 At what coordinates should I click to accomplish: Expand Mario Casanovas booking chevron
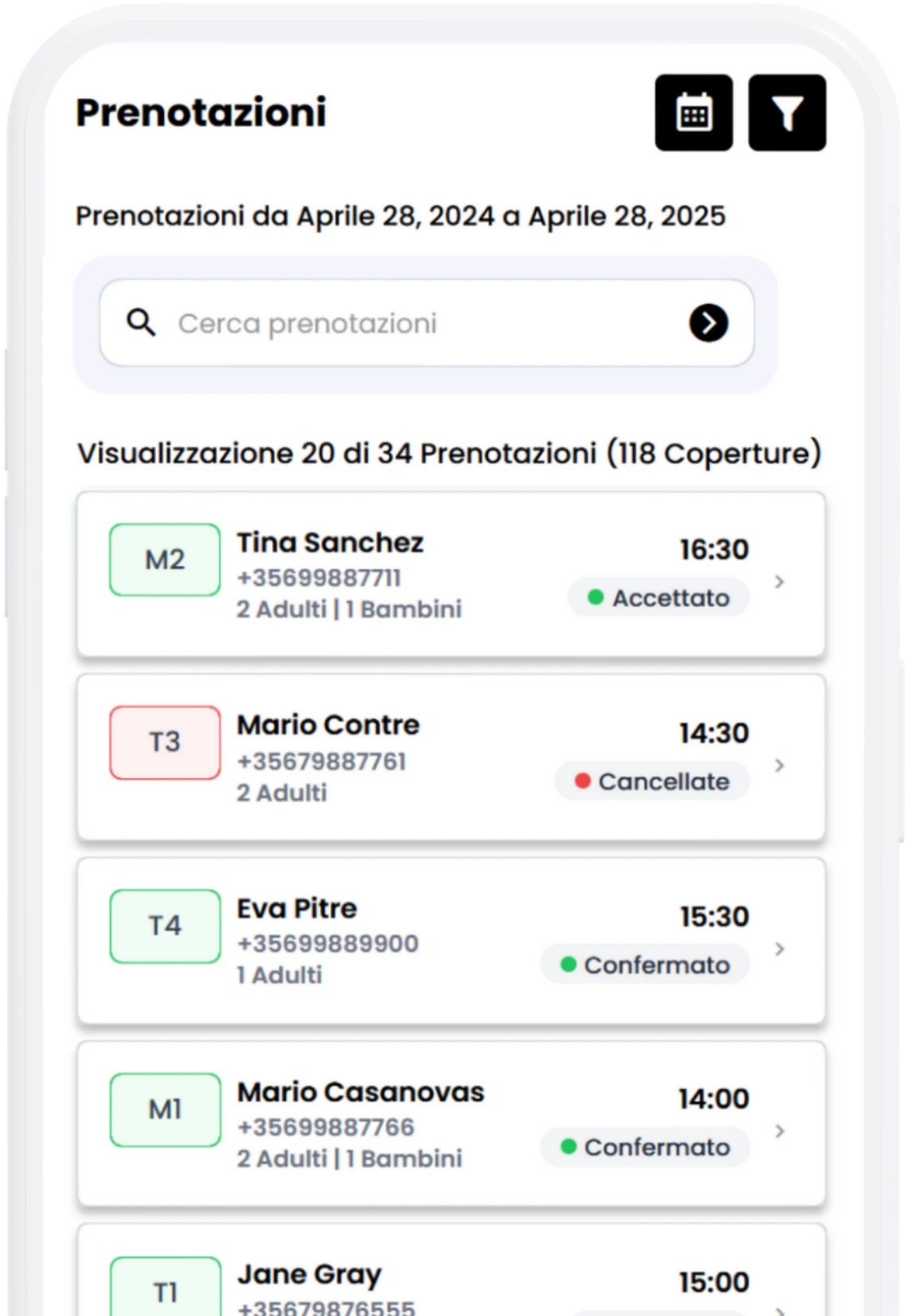point(779,1131)
